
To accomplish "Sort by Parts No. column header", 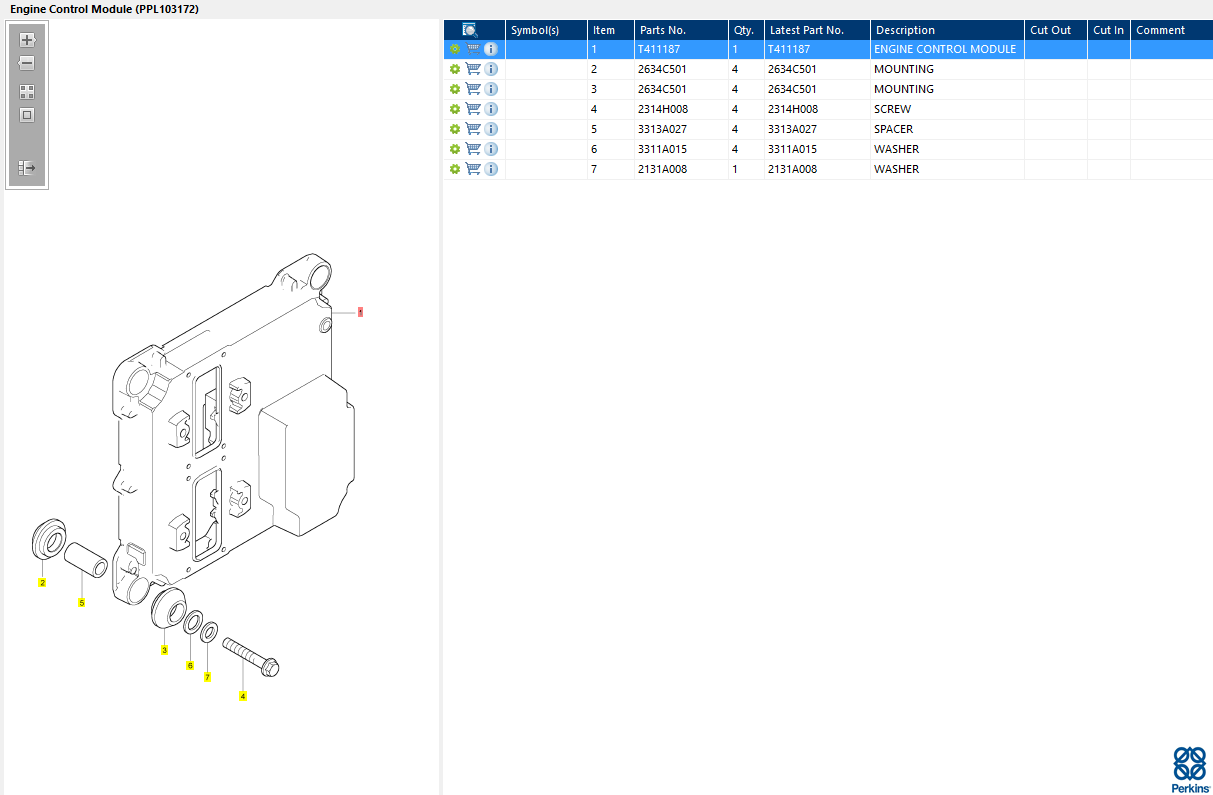I will (681, 30).
